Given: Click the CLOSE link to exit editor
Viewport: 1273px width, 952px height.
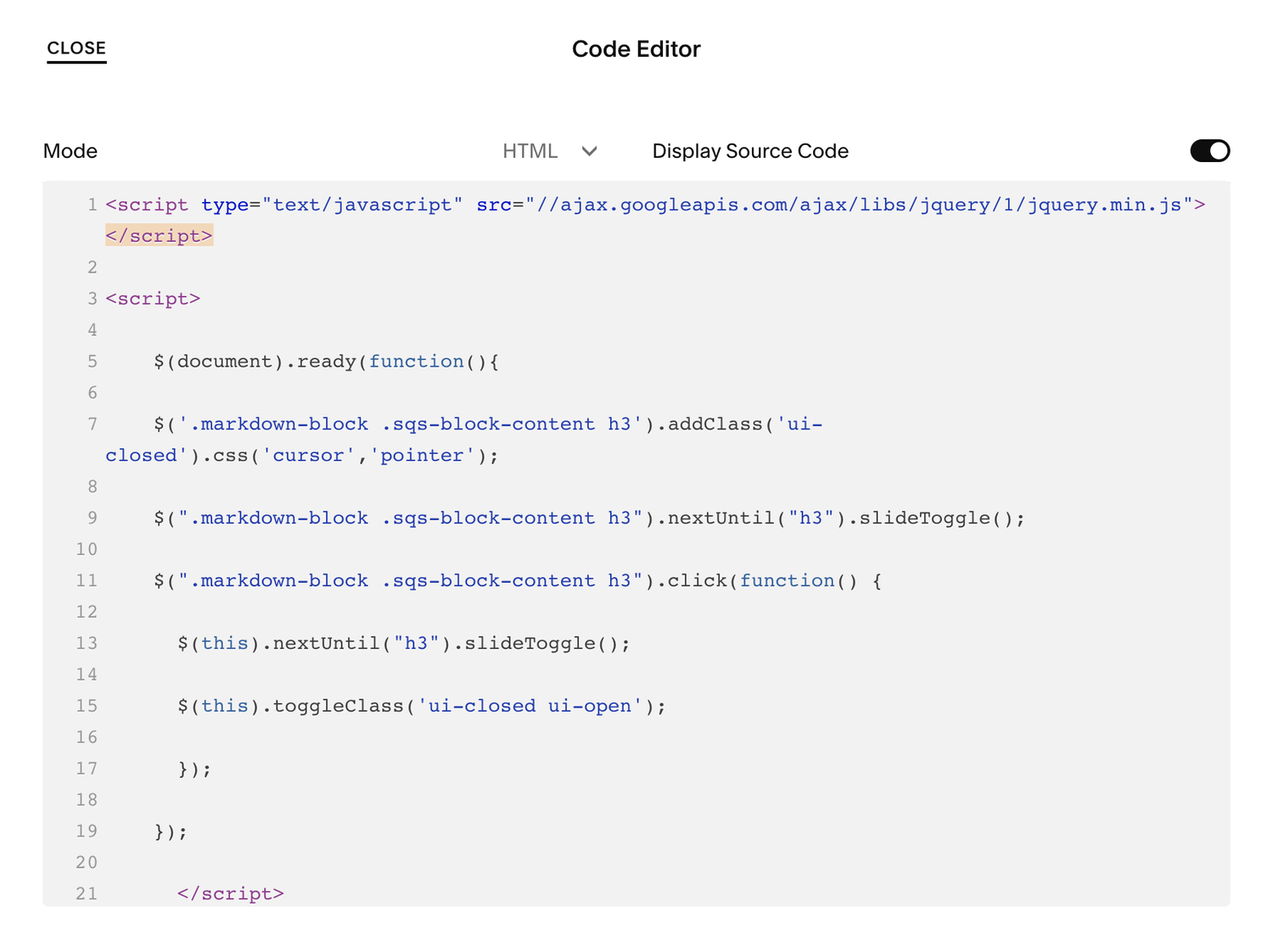Looking at the screenshot, I should (x=76, y=48).
